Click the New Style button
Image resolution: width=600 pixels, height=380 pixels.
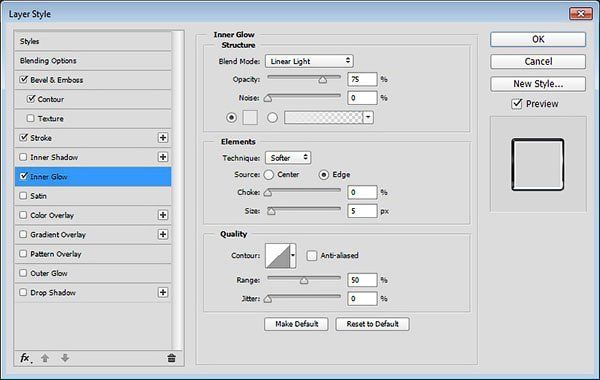(538, 84)
